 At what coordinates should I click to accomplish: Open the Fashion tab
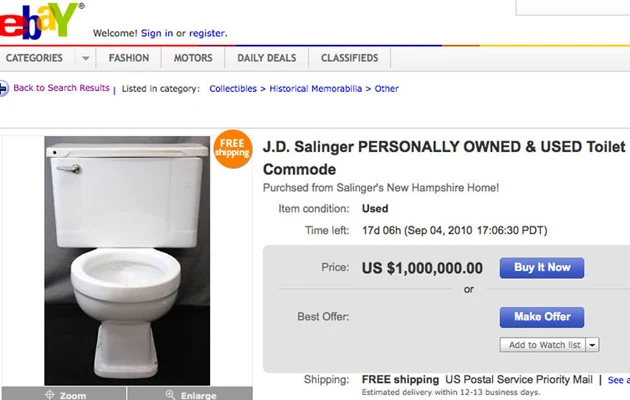coord(129,58)
